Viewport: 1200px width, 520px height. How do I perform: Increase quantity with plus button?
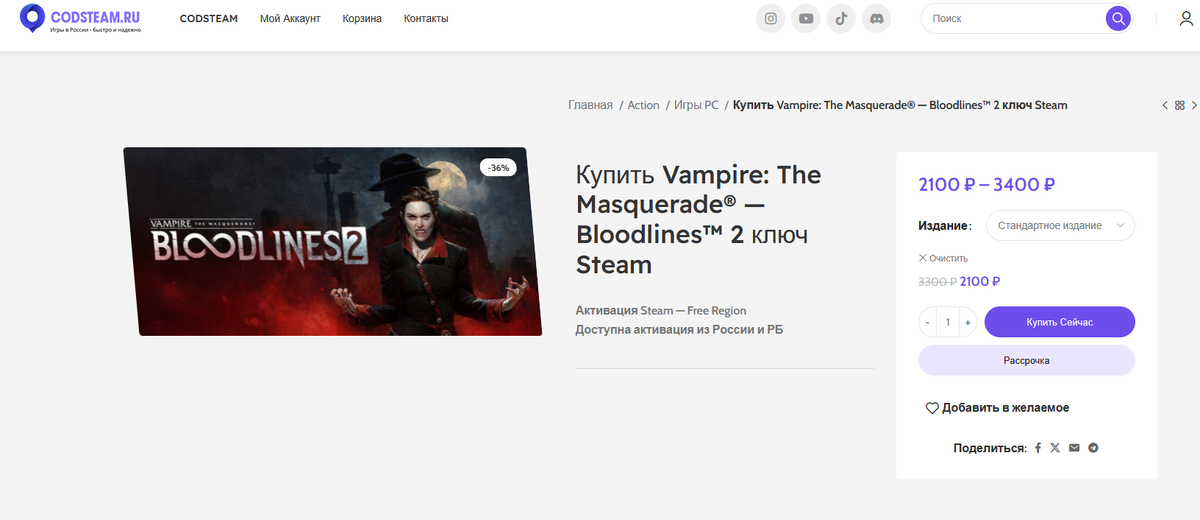[967, 323]
